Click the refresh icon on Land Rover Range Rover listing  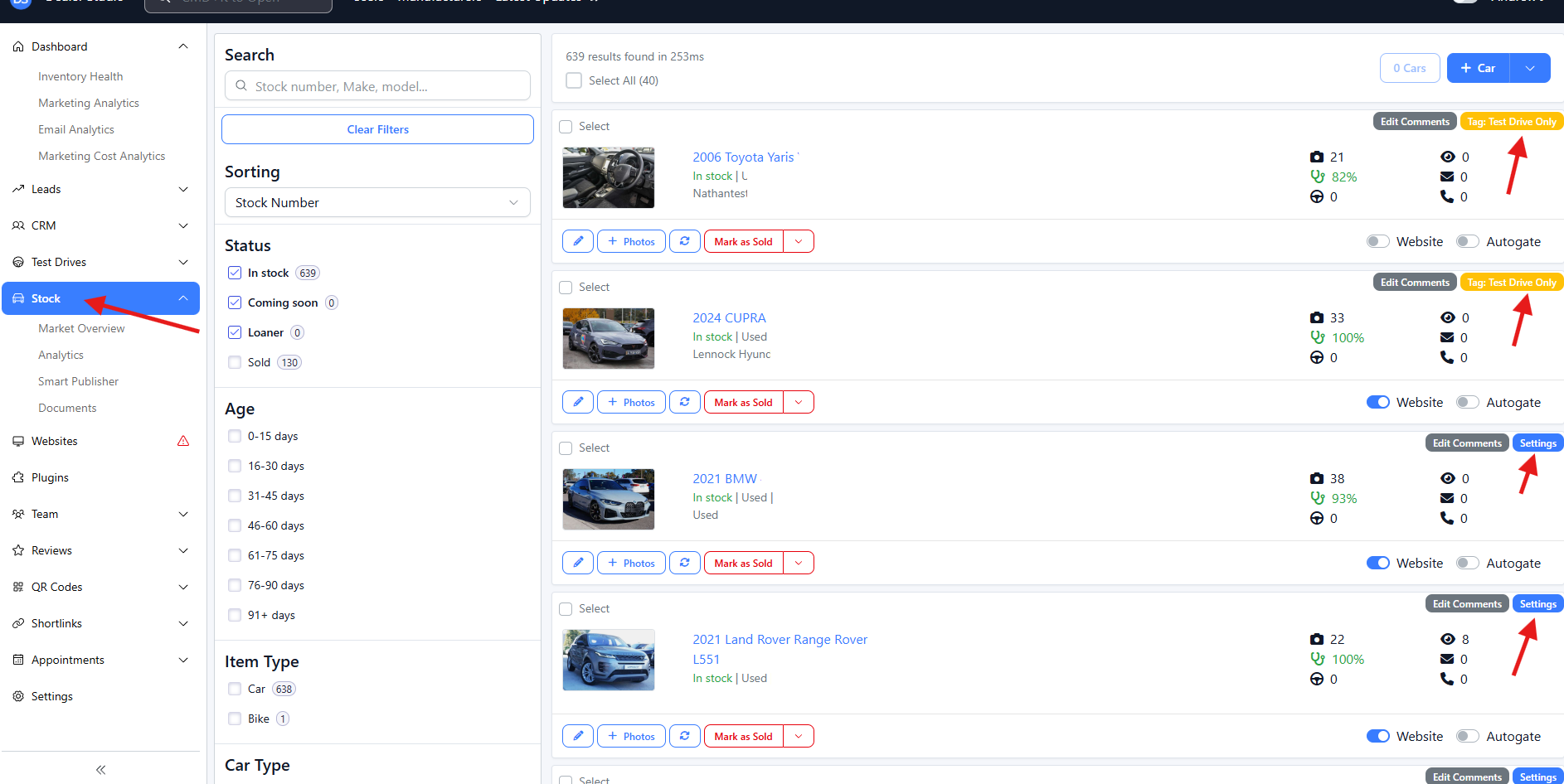point(685,736)
